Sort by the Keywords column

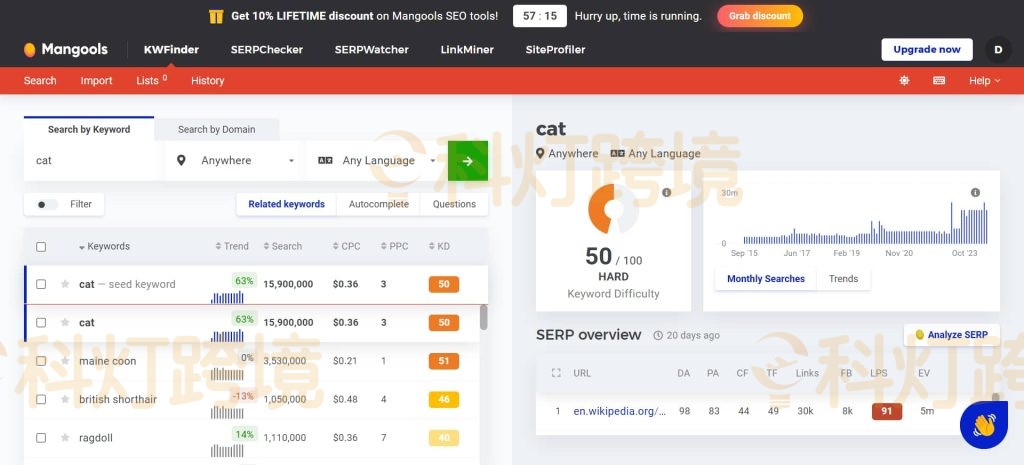pyautogui.click(x=104, y=246)
